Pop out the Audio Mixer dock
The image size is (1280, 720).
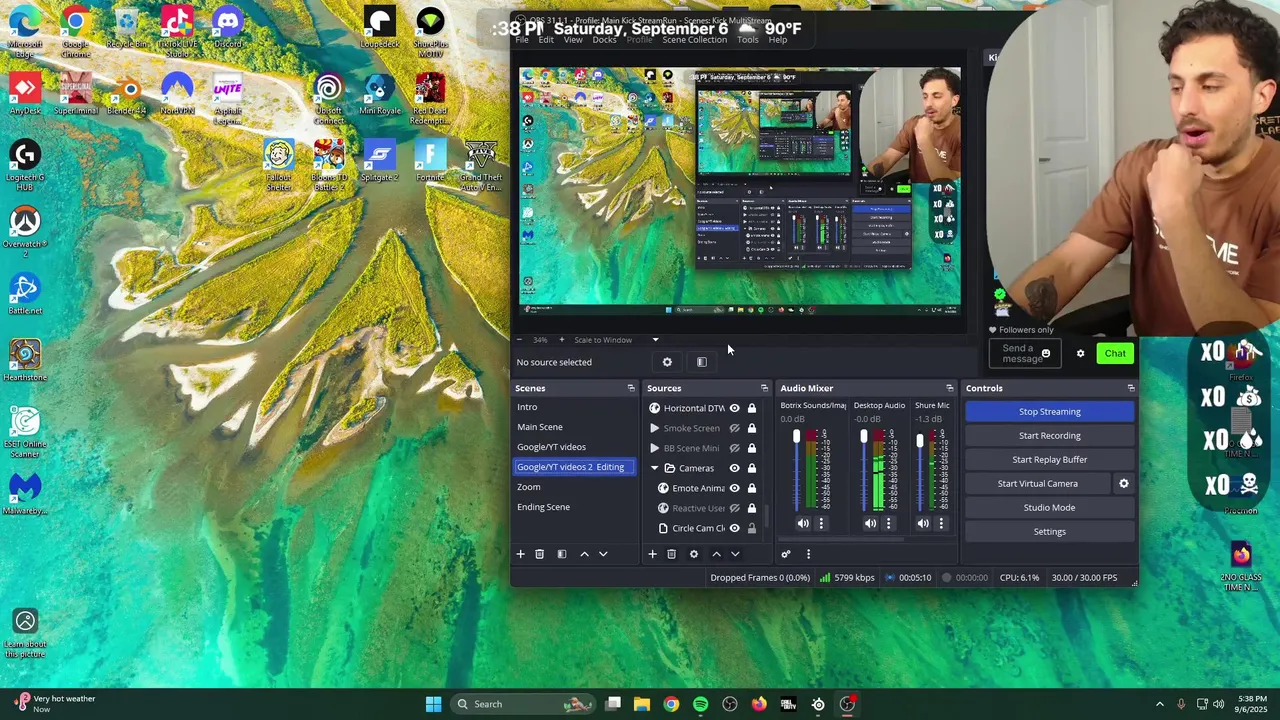point(949,388)
